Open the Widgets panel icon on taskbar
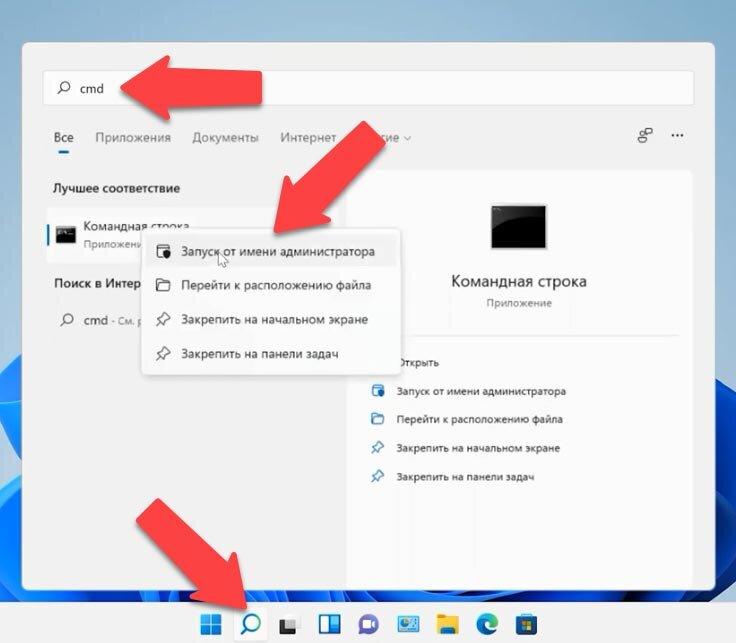Image resolution: width=736 pixels, height=643 pixels. coord(330,625)
